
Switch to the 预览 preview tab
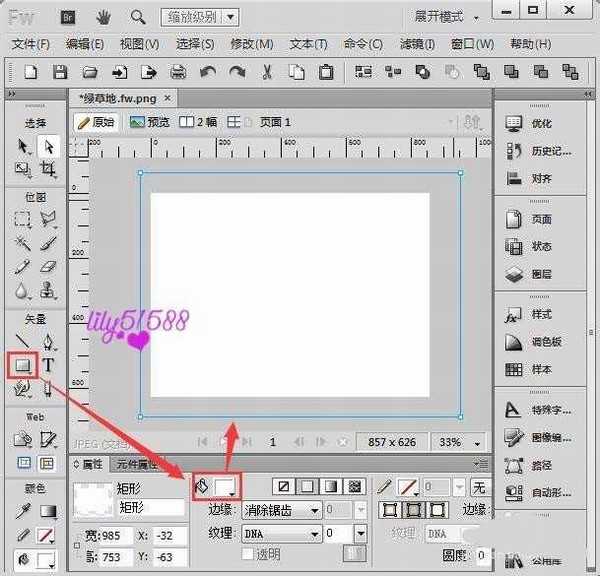coord(150,122)
